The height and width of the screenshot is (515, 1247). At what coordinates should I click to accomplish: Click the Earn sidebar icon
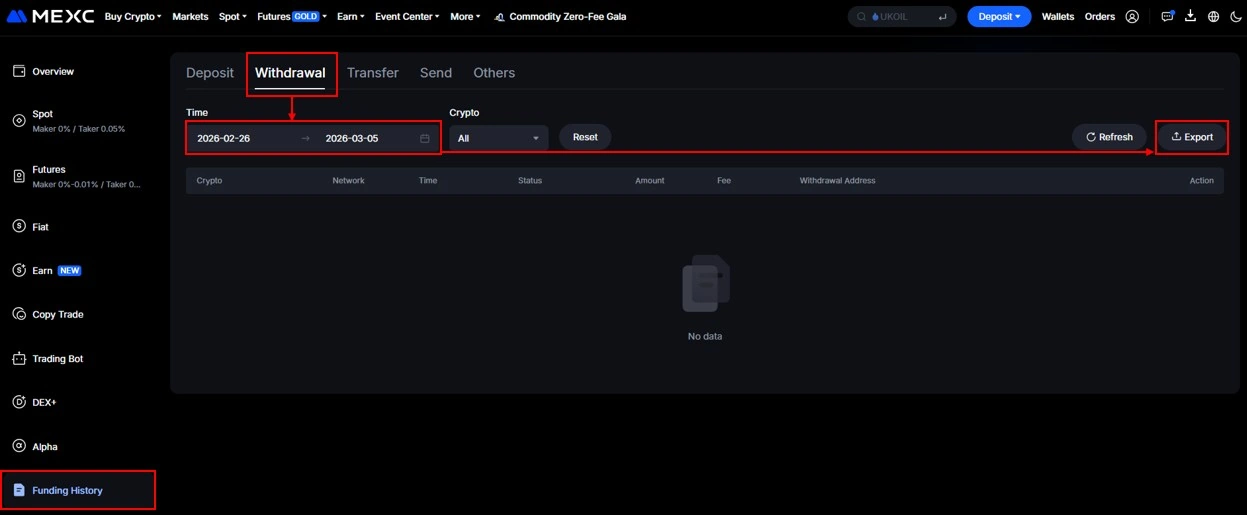tap(19, 270)
